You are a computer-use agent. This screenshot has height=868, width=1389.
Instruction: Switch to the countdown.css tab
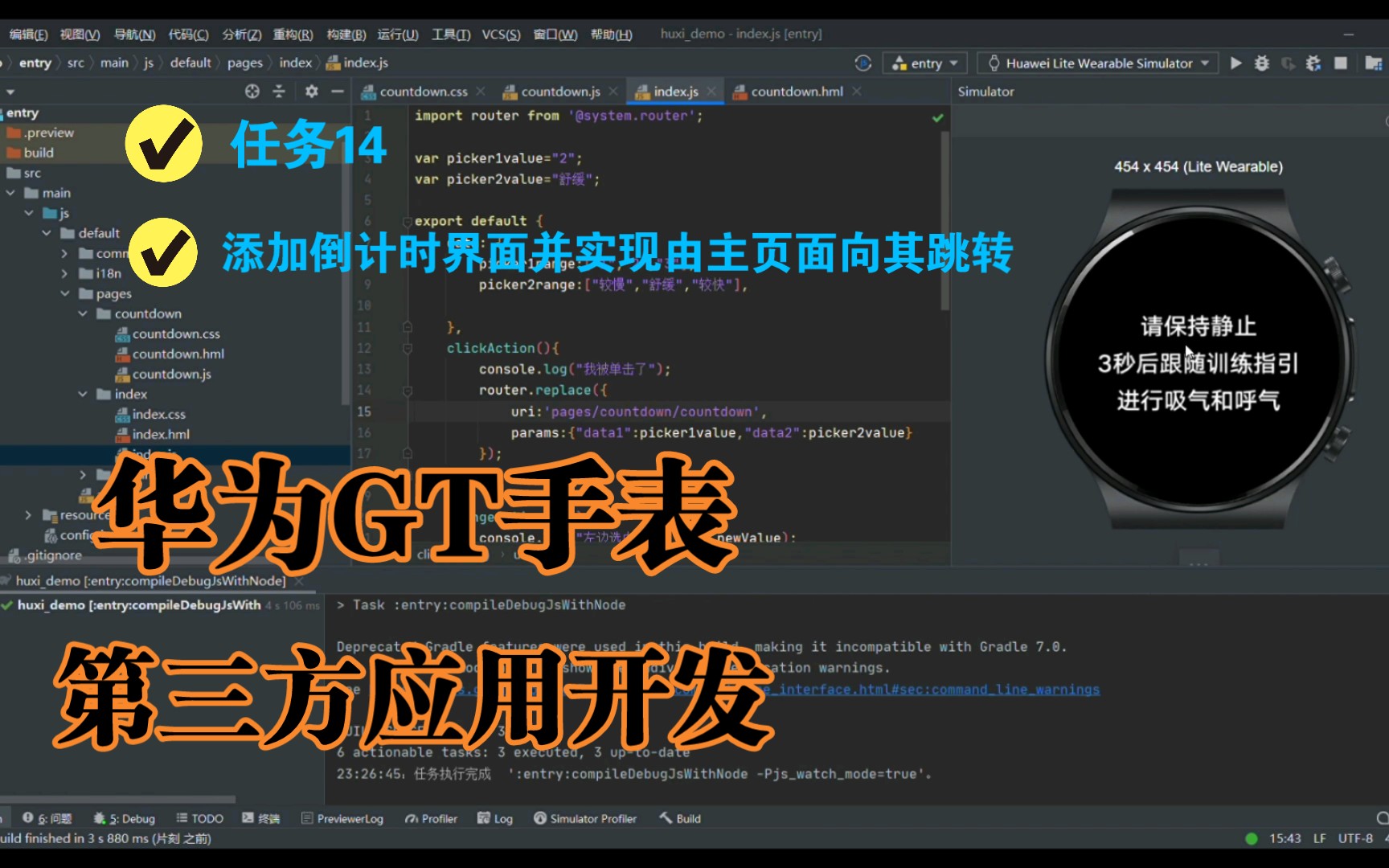pyautogui.click(x=423, y=92)
